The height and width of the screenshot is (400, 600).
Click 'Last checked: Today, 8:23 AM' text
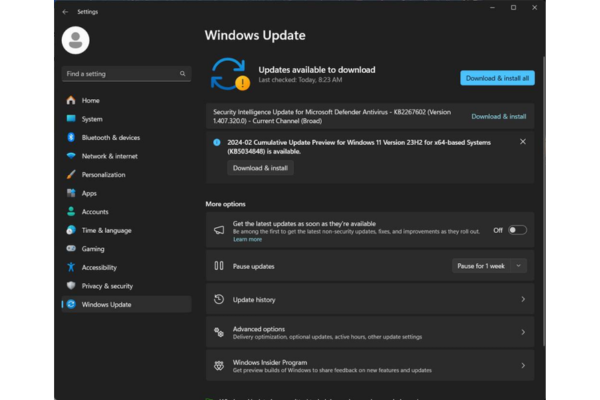coord(300,80)
